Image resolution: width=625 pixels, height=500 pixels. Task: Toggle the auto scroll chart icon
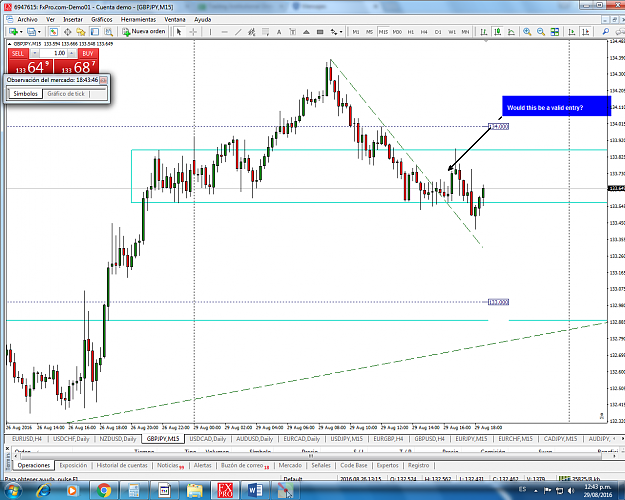[572, 31]
